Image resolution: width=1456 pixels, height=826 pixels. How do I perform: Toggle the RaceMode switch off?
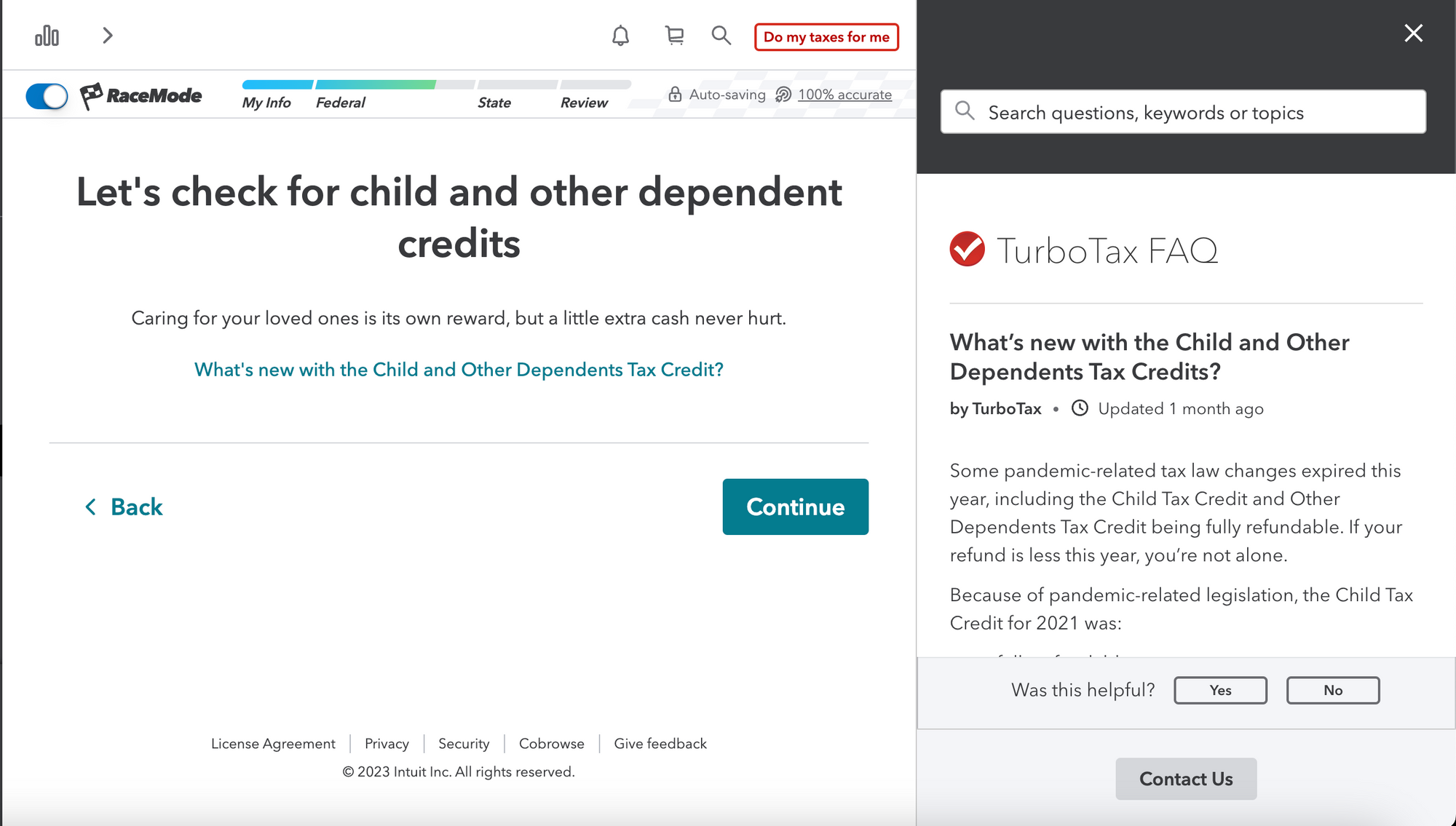point(47,96)
